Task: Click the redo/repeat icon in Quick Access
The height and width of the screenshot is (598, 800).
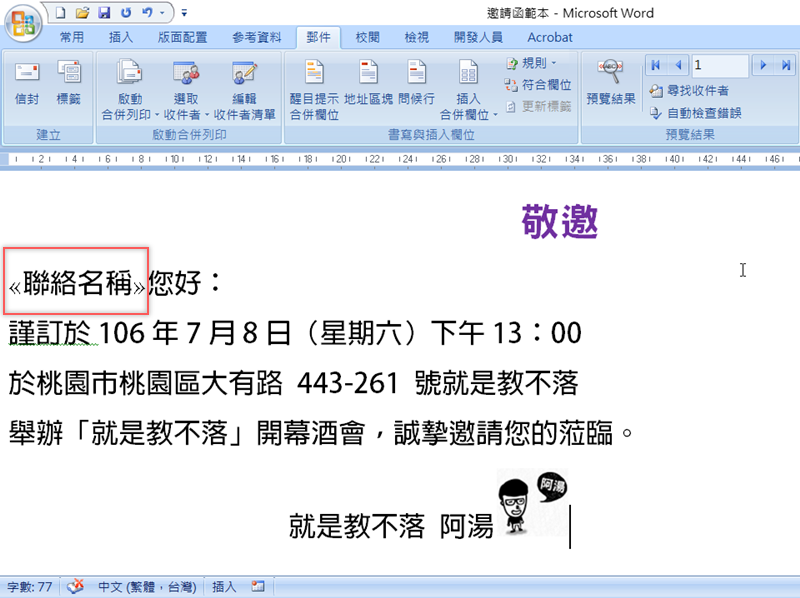Action: [x=126, y=13]
